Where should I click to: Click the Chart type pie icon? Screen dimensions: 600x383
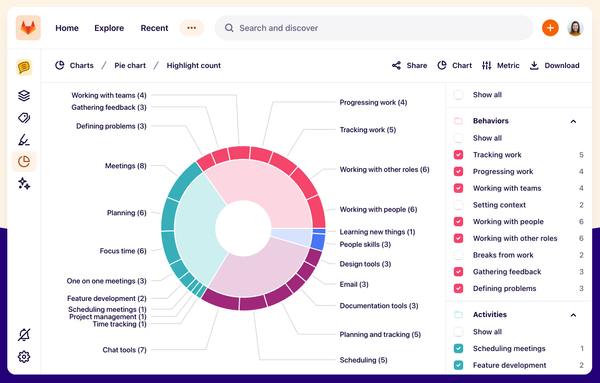pos(442,65)
